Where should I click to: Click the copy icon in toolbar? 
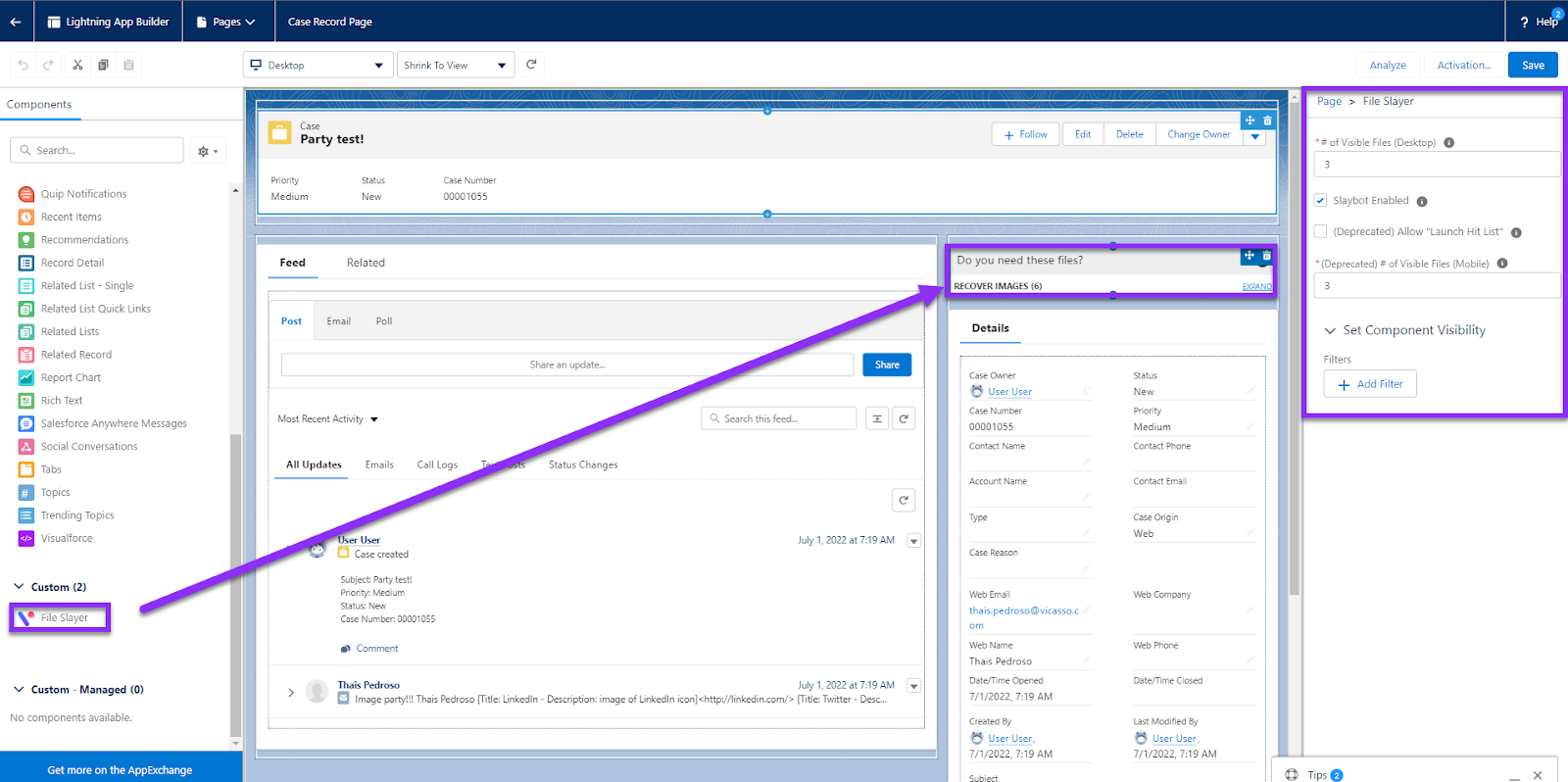[x=103, y=65]
